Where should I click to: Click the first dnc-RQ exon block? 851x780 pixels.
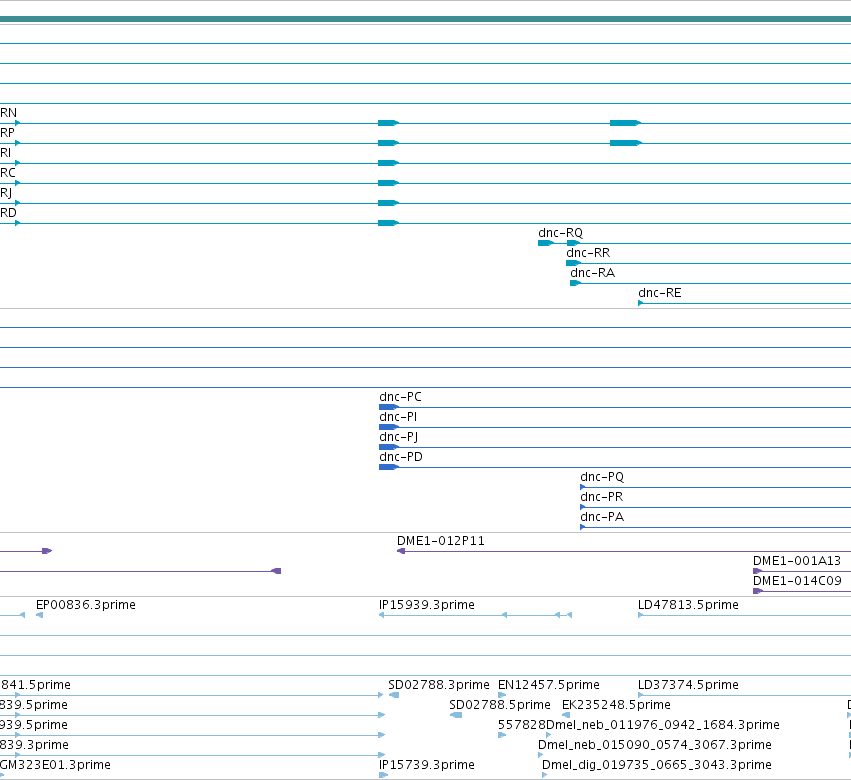coord(545,243)
